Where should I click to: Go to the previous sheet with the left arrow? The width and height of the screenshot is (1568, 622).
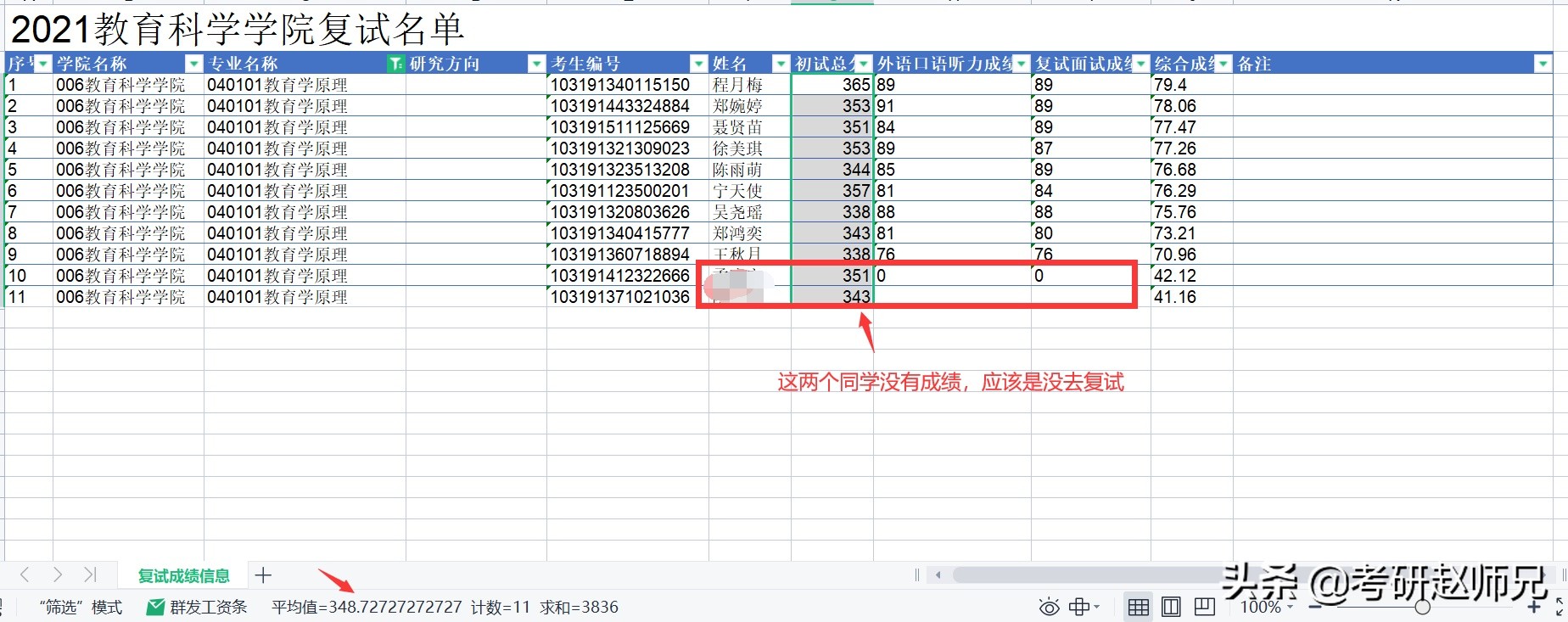click(25, 574)
